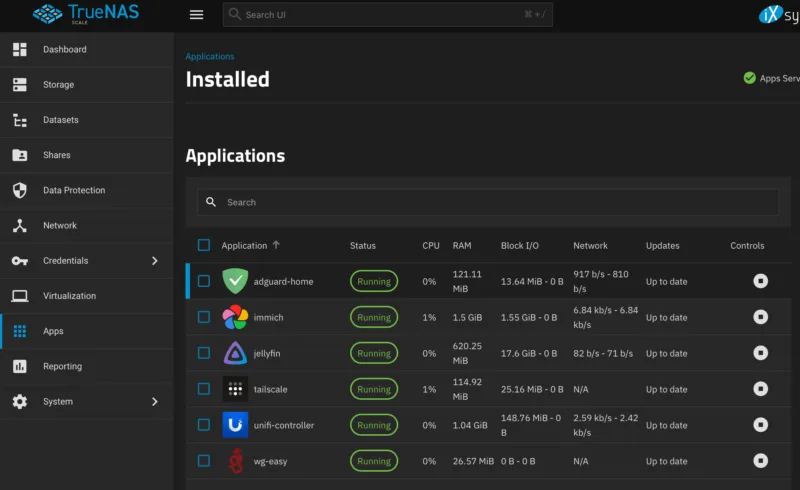Stop the wg-easy application
The width and height of the screenshot is (800, 490).
coord(760,461)
